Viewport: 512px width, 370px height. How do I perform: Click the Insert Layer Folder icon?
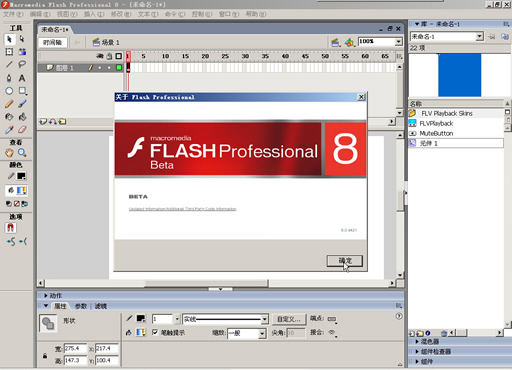(62, 122)
